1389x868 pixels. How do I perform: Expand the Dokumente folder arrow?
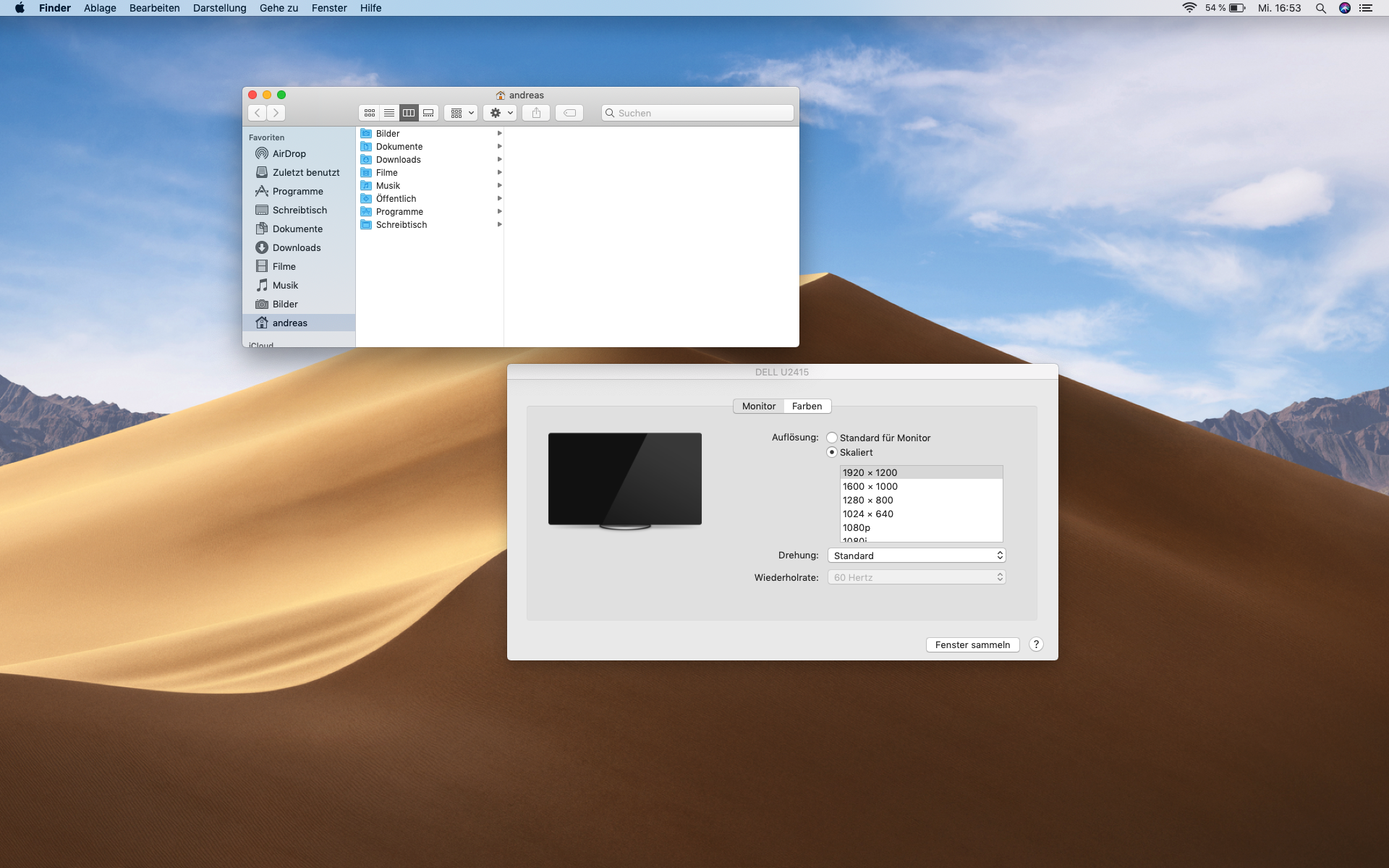click(x=499, y=146)
